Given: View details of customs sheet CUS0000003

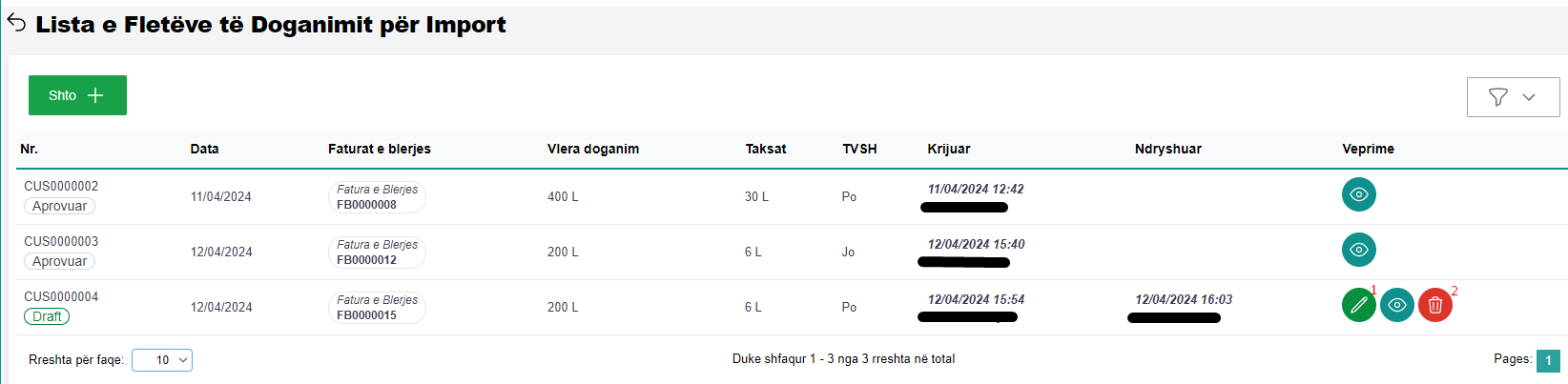Looking at the screenshot, I should (x=1358, y=250).
